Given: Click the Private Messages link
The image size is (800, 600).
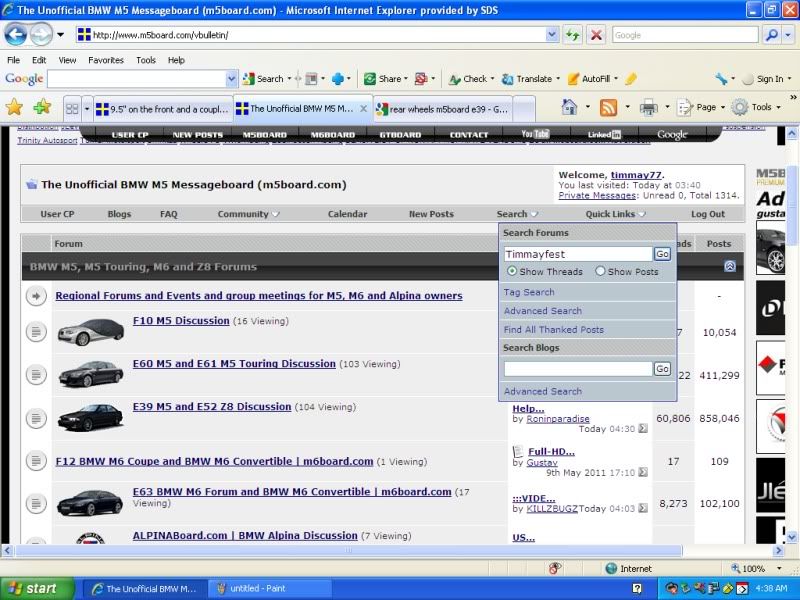Looking at the screenshot, I should pos(597,195).
